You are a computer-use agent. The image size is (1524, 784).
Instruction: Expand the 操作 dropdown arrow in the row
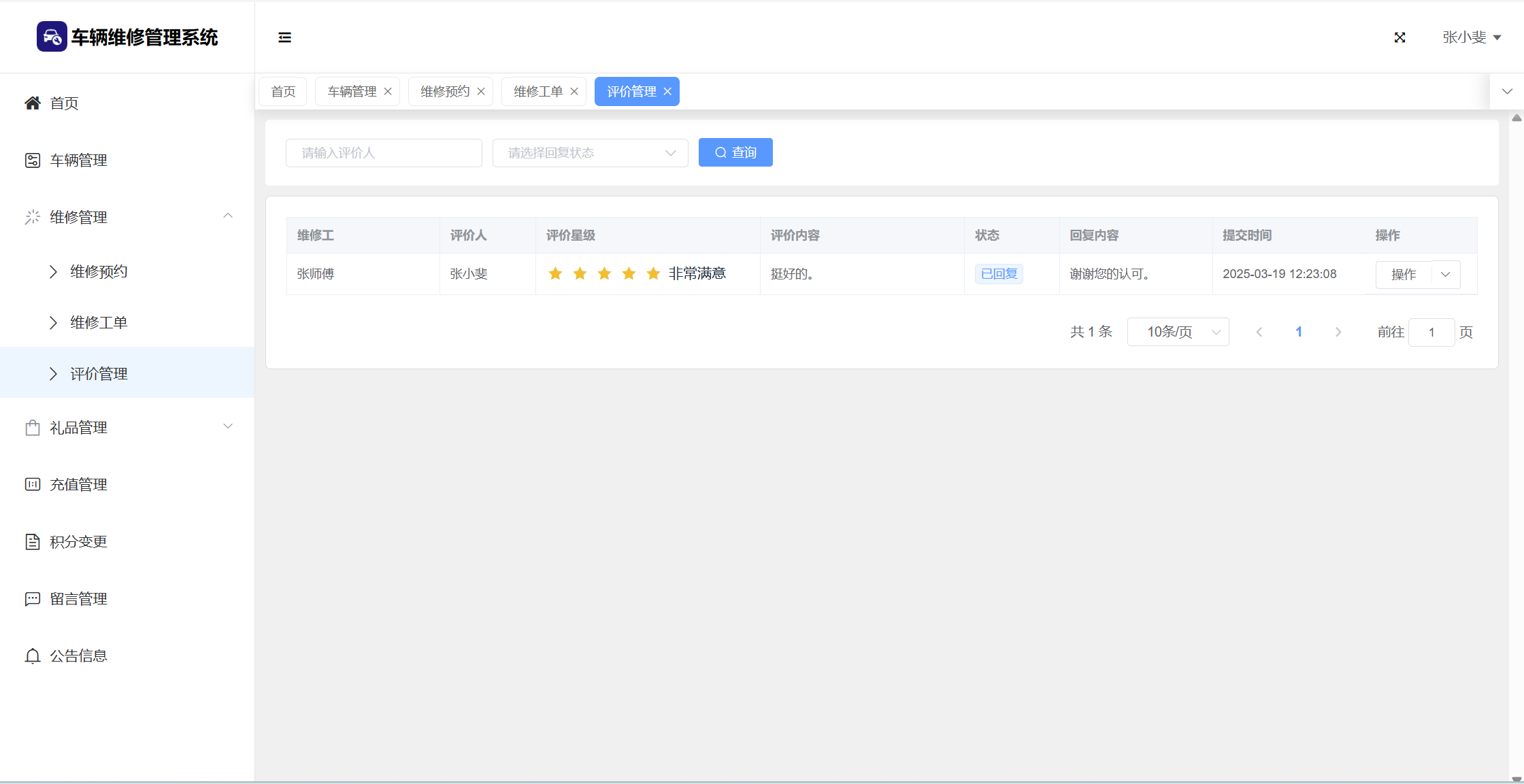pos(1446,275)
